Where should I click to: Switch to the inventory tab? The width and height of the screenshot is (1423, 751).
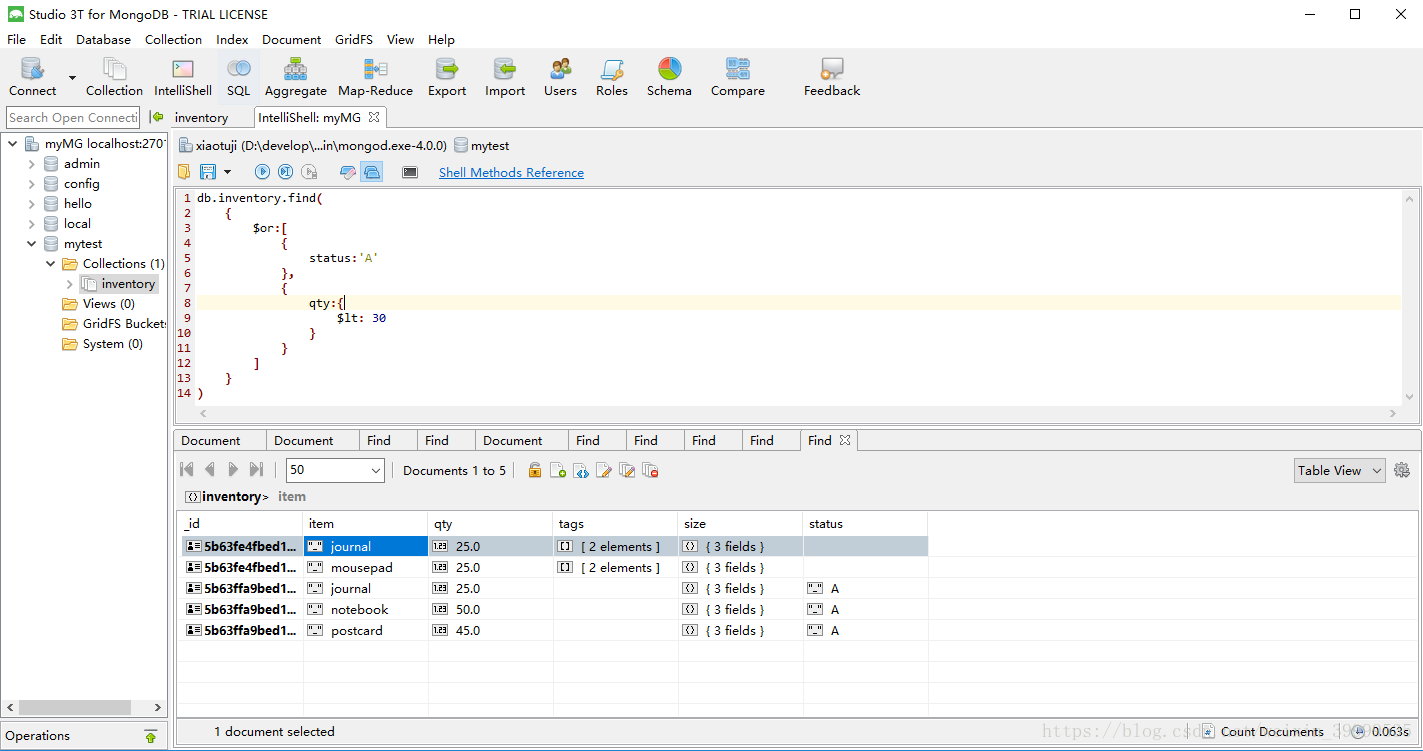[x=201, y=117]
